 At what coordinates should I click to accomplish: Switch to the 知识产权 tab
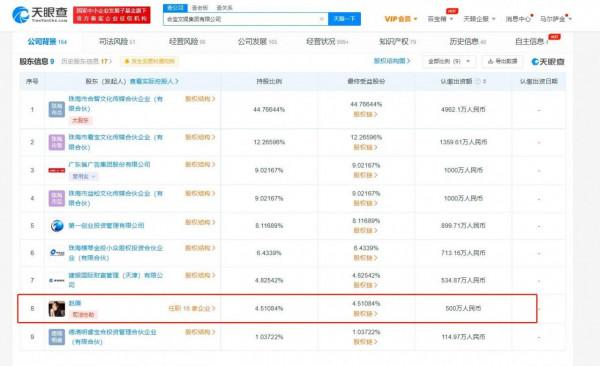[x=397, y=42]
